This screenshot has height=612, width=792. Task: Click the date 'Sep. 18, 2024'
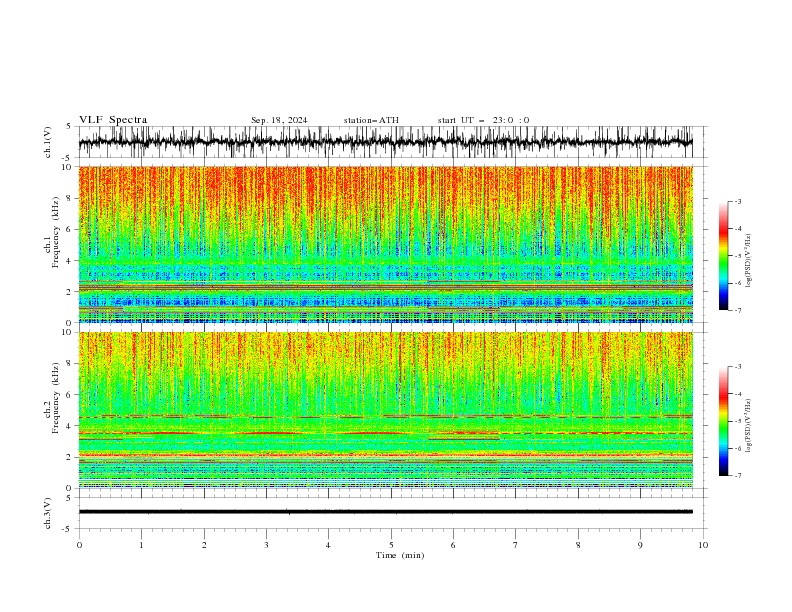point(279,120)
